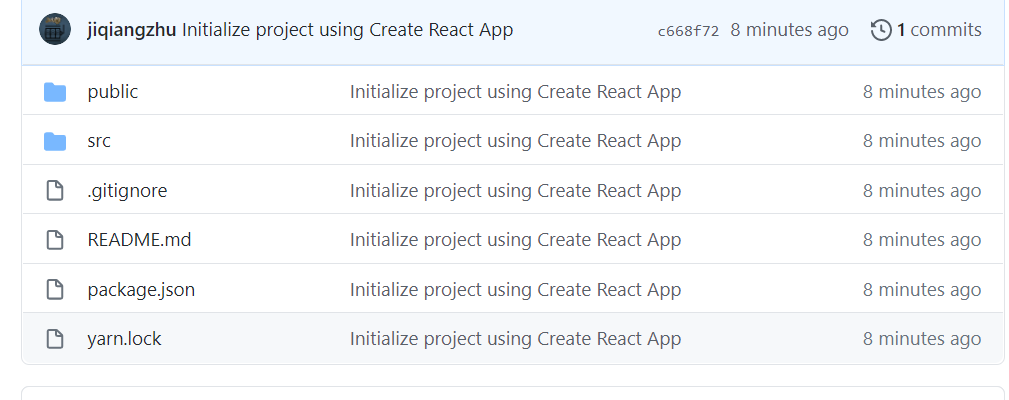Click the package.json file icon
This screenshot has height=400, width=1009.
tap(55, 289)
